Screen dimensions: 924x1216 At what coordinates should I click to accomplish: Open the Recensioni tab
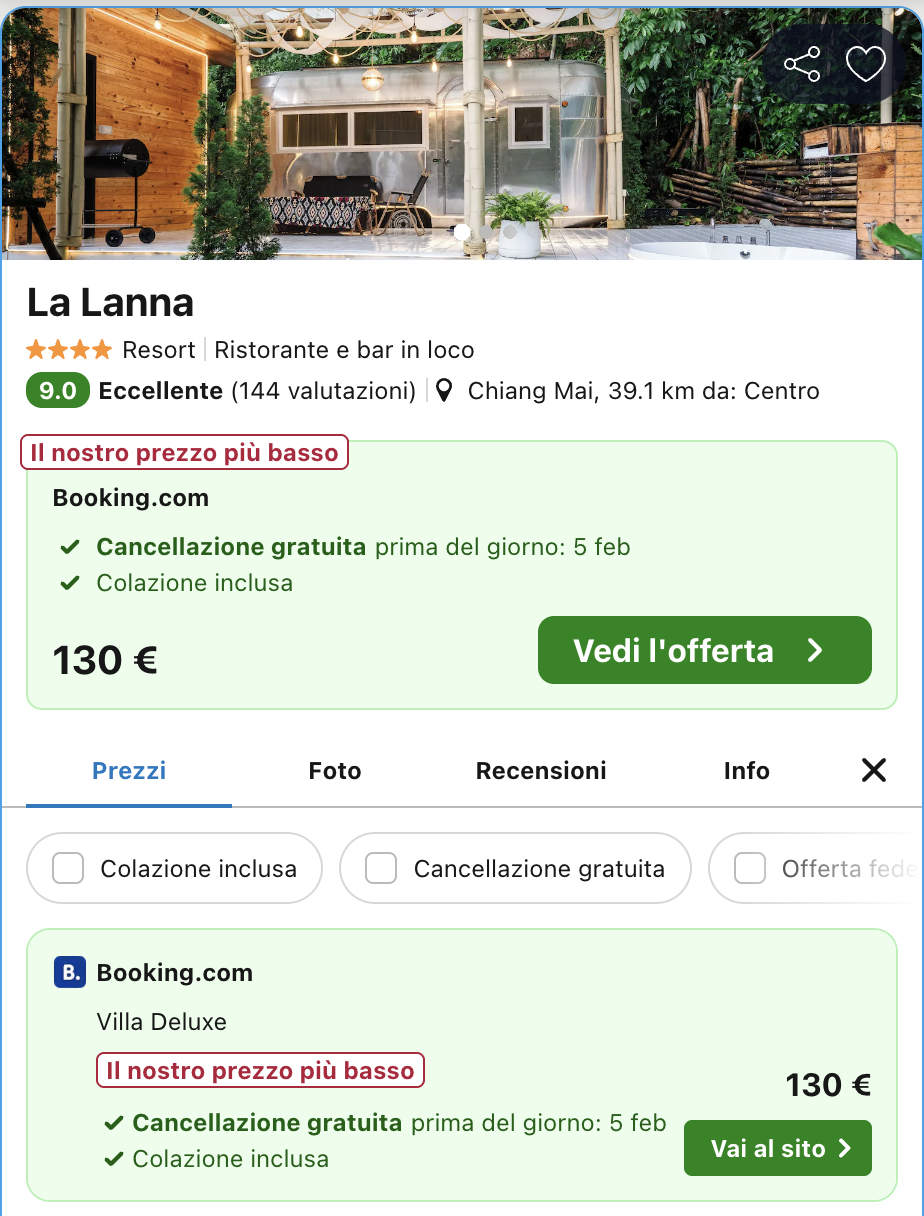pos(540,770)
